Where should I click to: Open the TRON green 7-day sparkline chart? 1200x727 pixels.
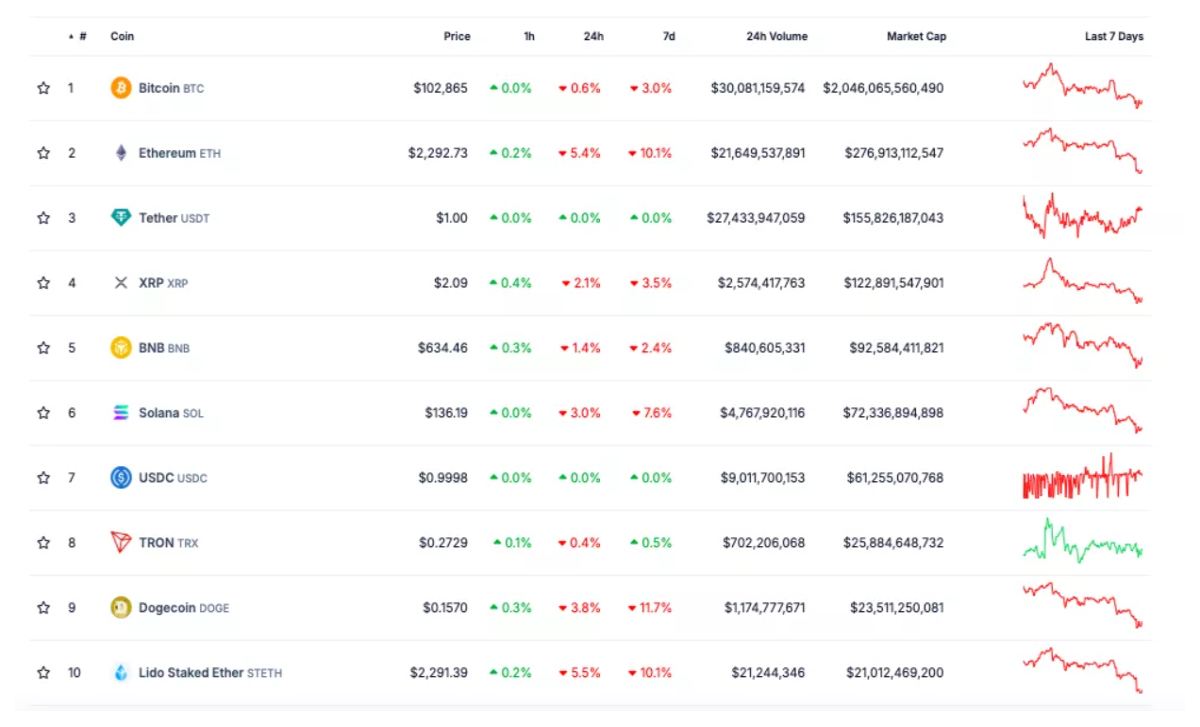click(x=1082, y=541)
